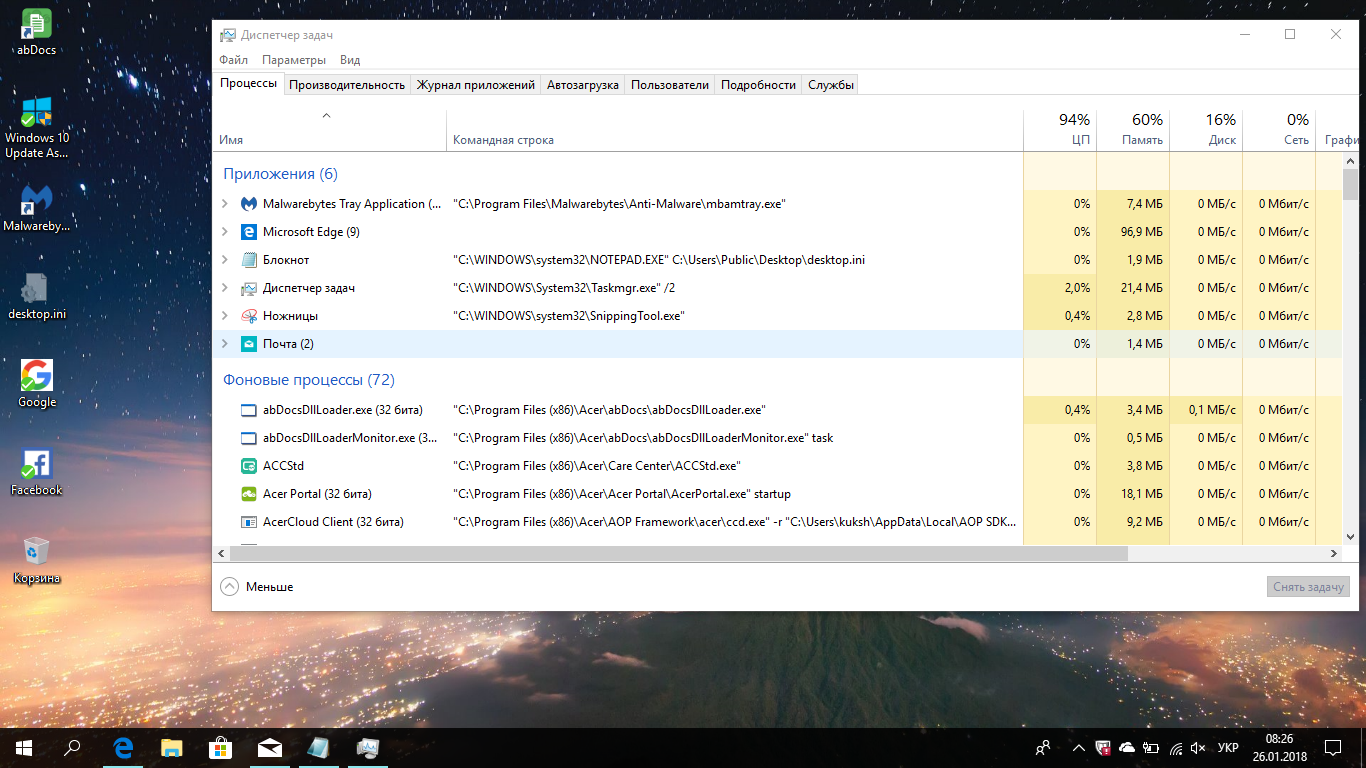Show hidden tray icons chevron
The width and height of the screenshot is (1366, 768).
[x=1077, y=748]
